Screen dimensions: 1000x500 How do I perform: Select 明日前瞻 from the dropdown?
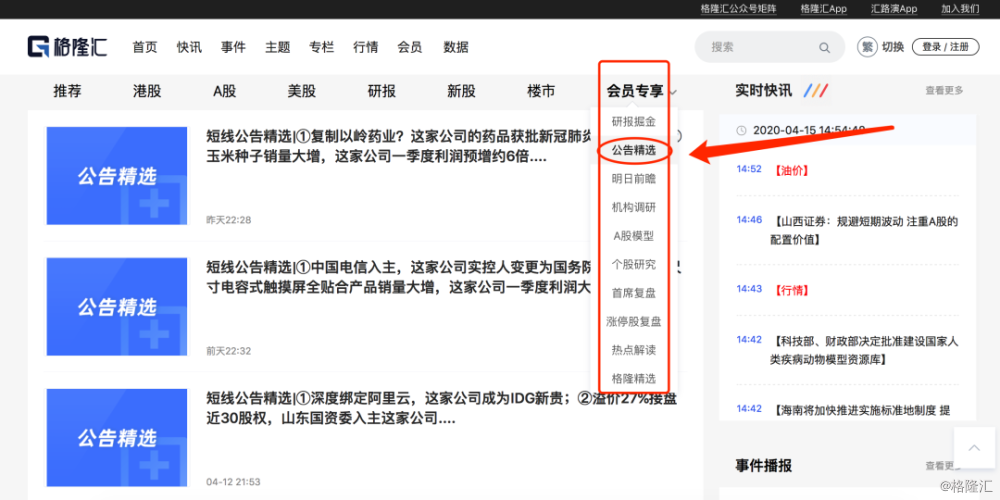click(x=633, y=179)
